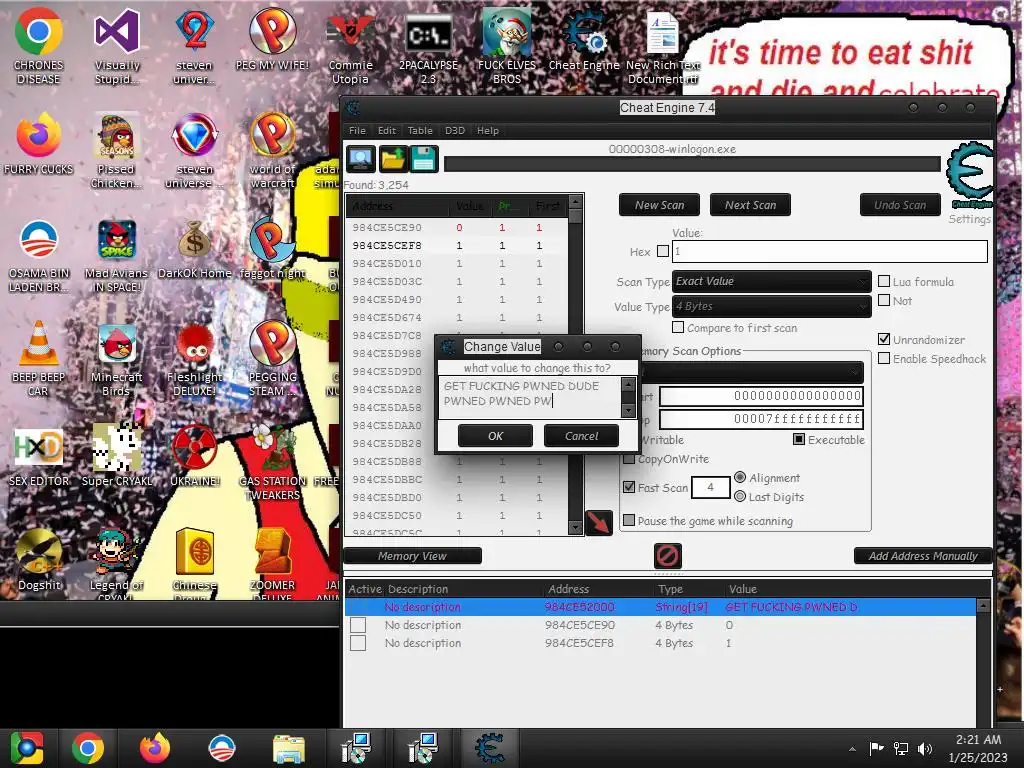Open the Help menu
This screenshot has height=768, width=1024.
(488, 131)
